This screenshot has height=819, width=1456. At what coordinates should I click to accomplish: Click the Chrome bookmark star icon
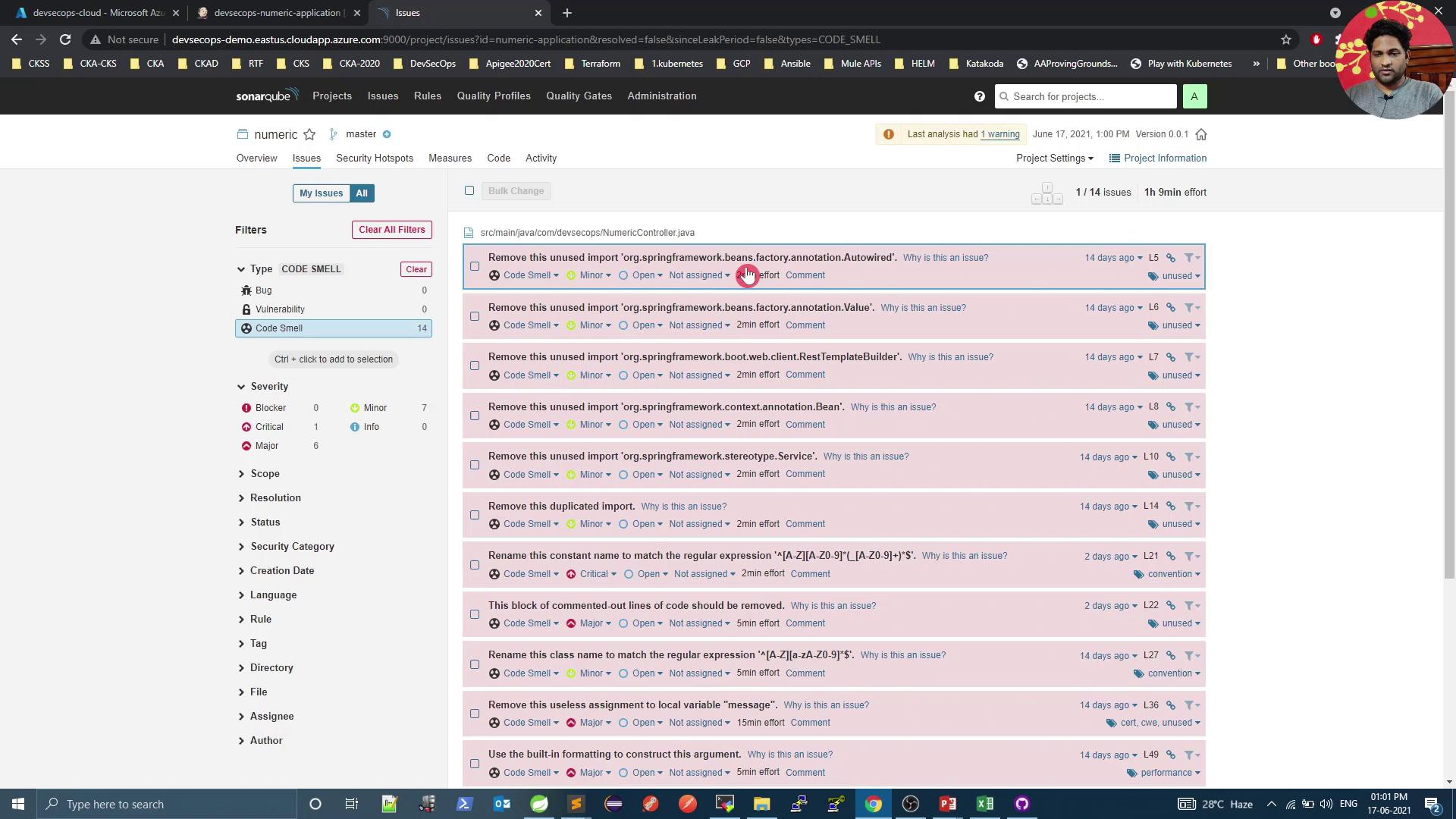point(1286,39)
